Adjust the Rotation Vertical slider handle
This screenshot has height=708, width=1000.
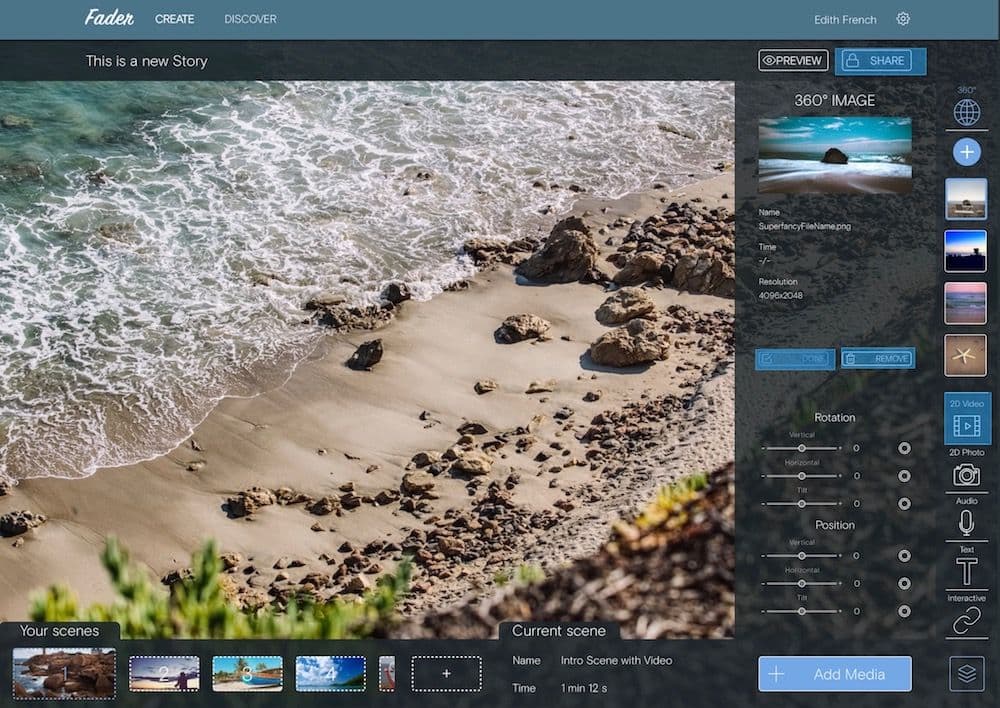[x=802, y=448]
